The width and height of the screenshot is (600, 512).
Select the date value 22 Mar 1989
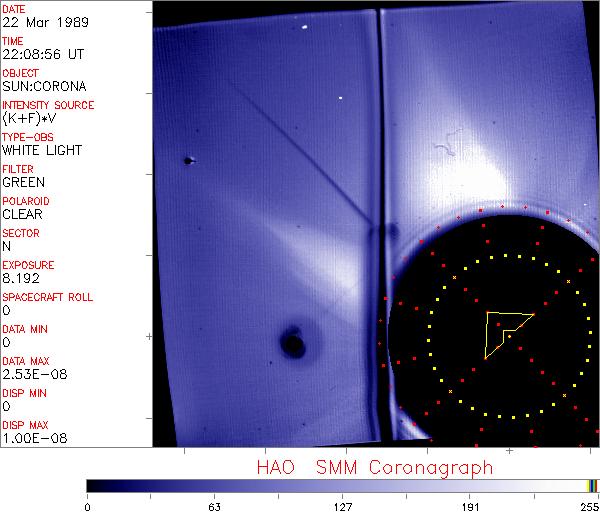pyautogui.click(x=41, y=22)
